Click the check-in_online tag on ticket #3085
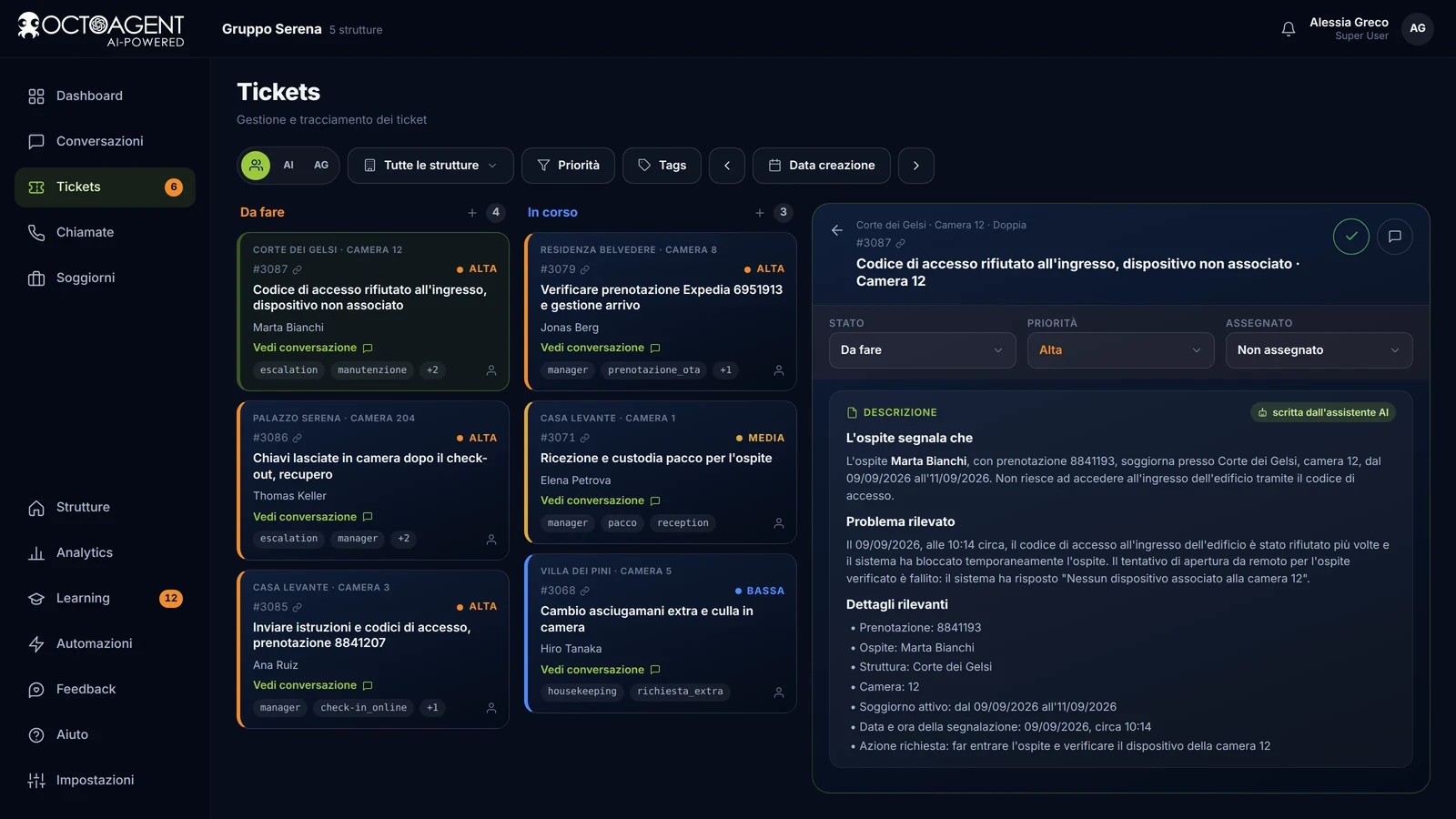Image resolution: width=1456 pixels, height=819 pixels. click(364, 708)
